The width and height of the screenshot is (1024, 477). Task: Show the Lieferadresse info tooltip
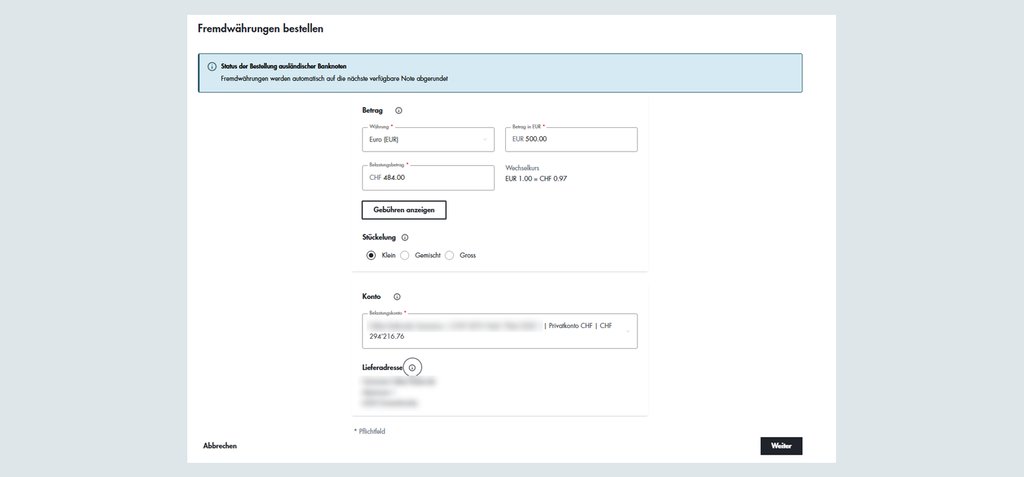pos(412,368)
